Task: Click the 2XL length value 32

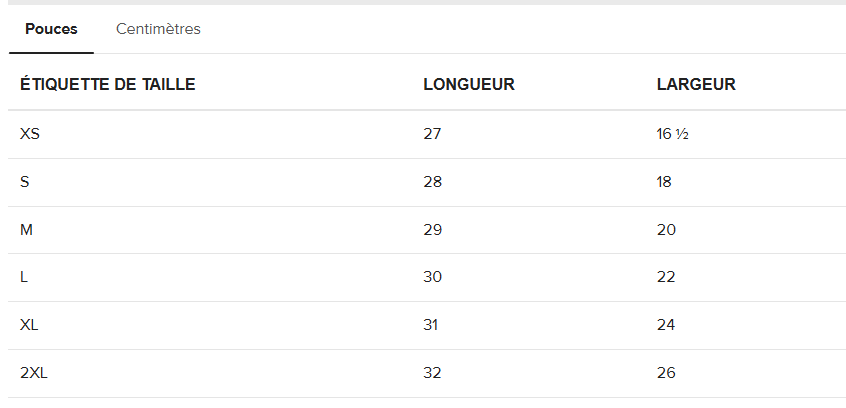Action: pyautogui.click(x=432, y=373)
